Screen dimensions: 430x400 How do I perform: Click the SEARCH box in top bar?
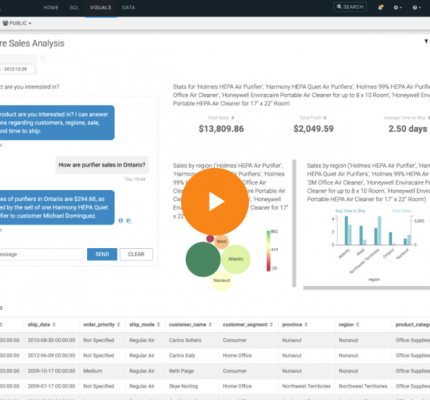[x=350, y=7]
